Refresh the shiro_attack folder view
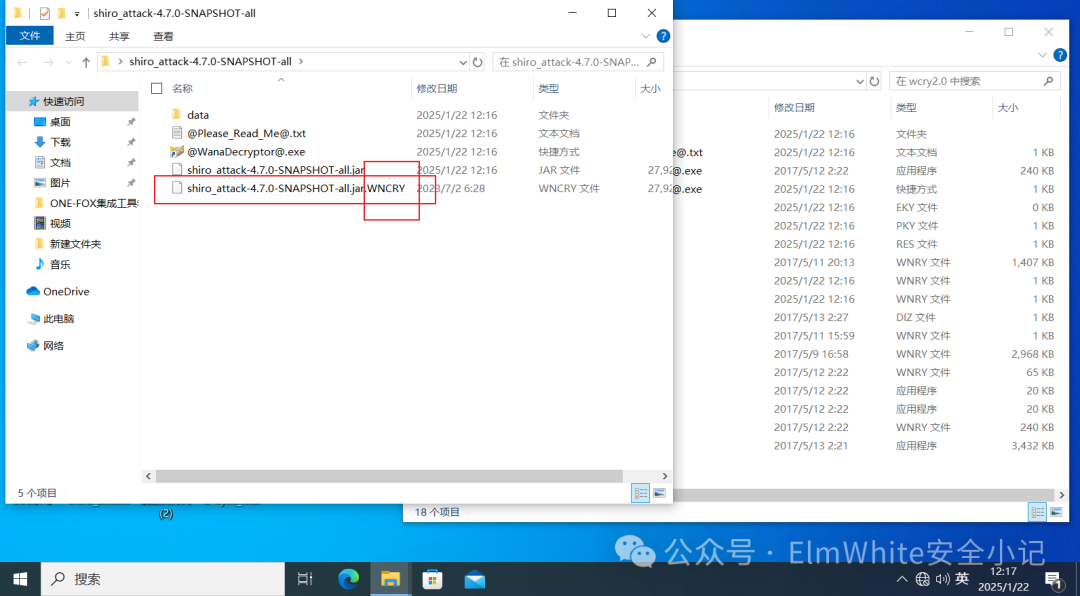This screenshot has height=596, width=1080. point(477,62)
